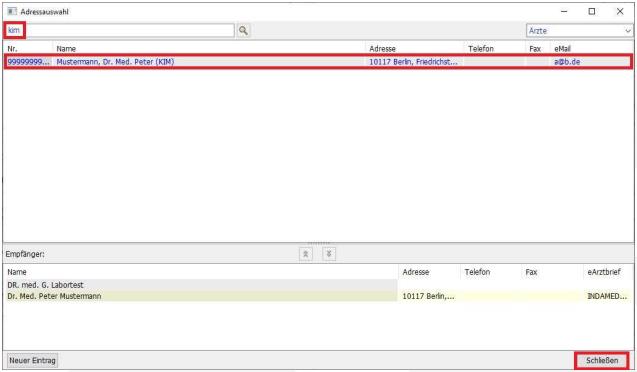
Task: Click the INDAMED... eArztbrief cell
Action: [607, 296]
